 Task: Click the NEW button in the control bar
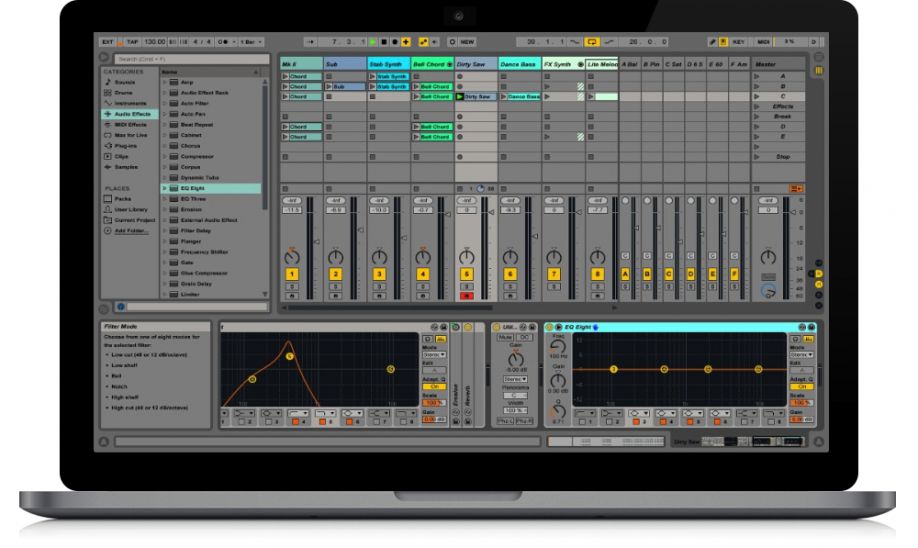coord(467,42)
